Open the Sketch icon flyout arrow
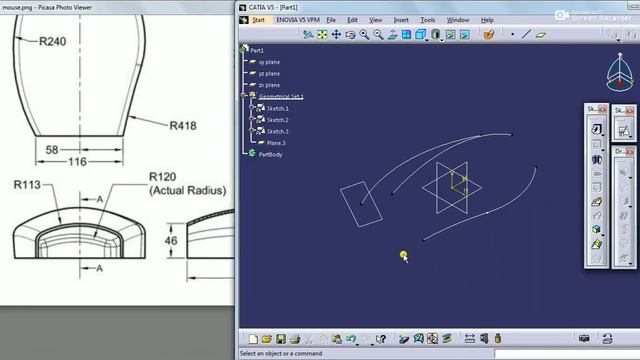The width and height of the screenshot is (640, 360). coord(602,135)
